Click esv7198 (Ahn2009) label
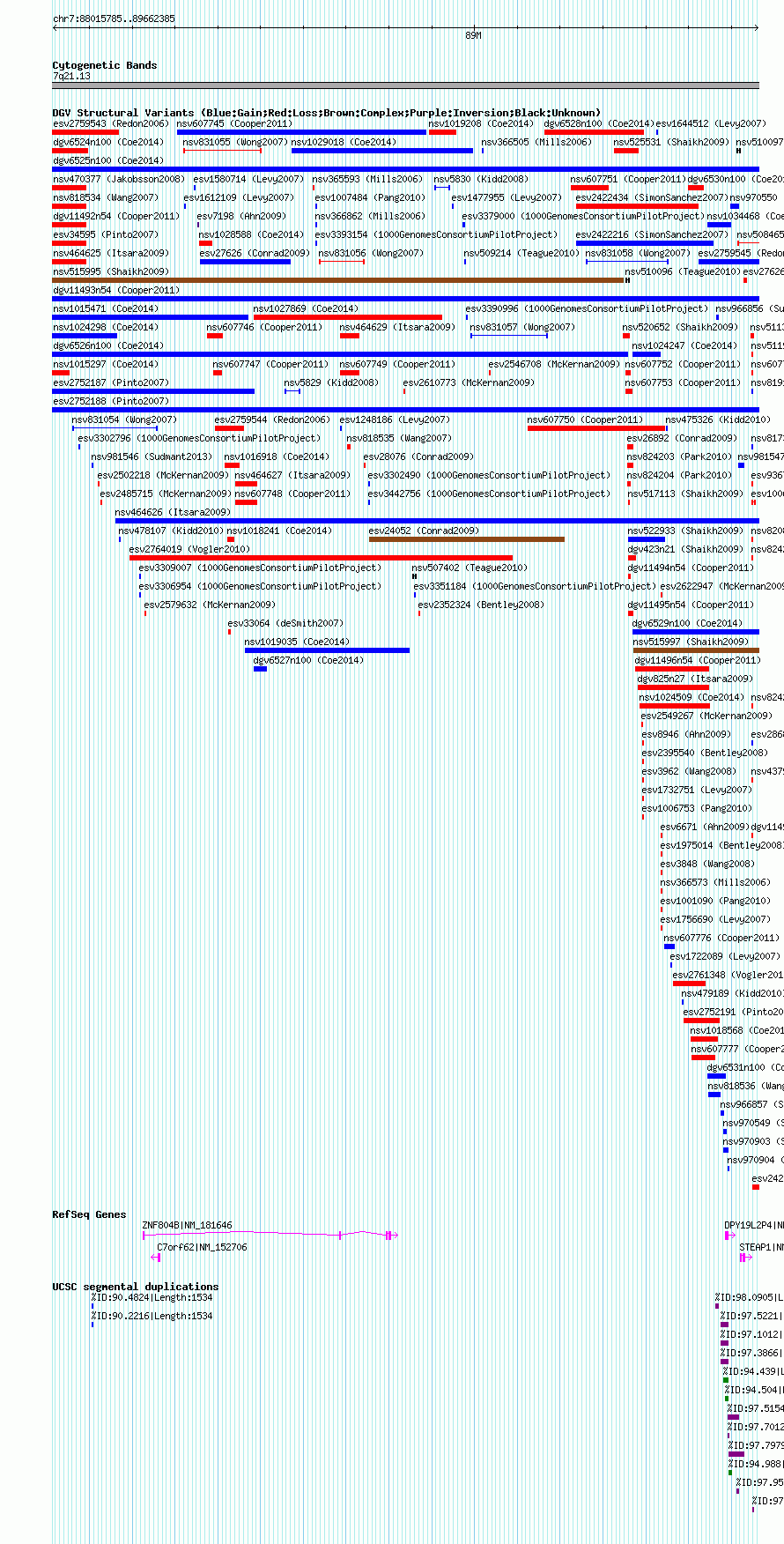The width and height of the screenshot is (784, 1544). click(x=241, y=217)
